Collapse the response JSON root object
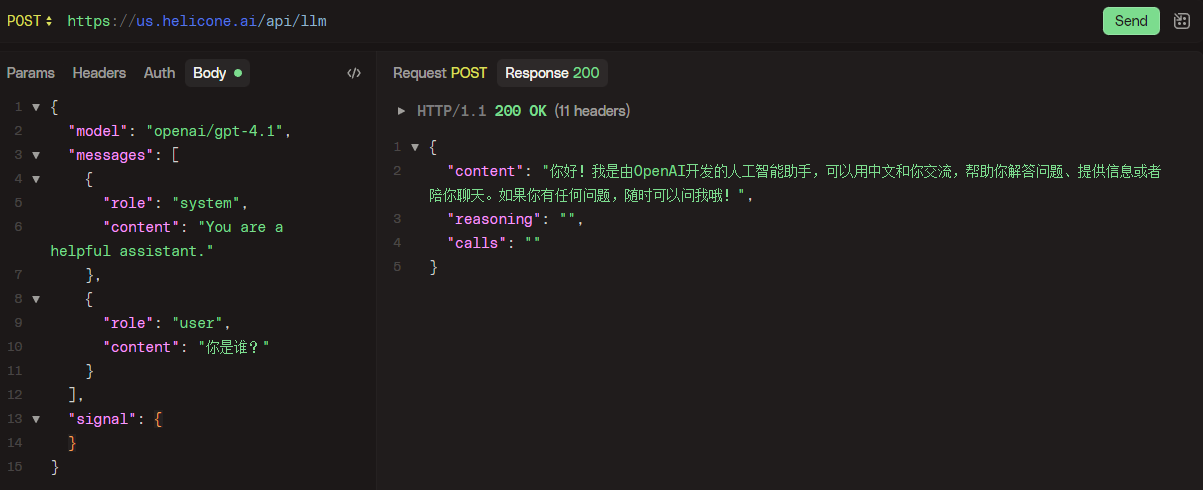This screenshot has width=1203, height=490. 415,147
